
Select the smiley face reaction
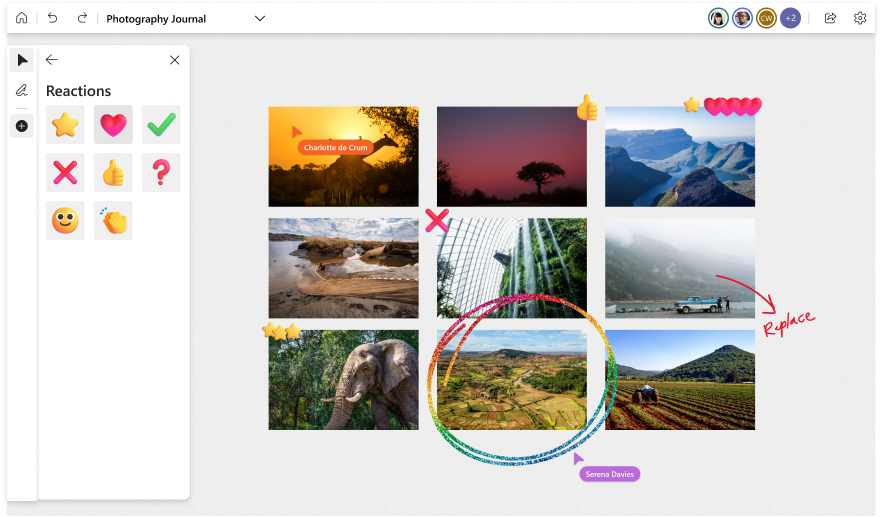[65, 221]
